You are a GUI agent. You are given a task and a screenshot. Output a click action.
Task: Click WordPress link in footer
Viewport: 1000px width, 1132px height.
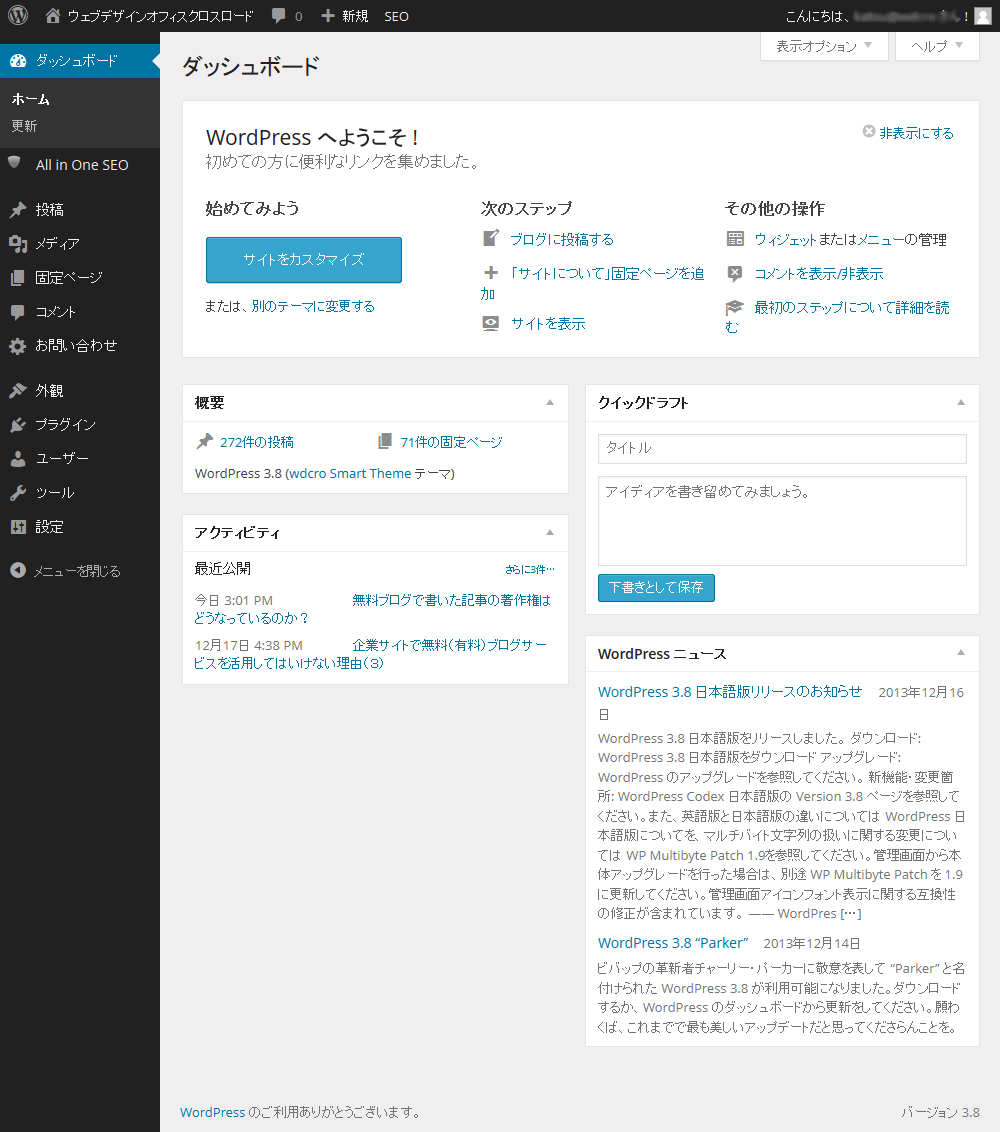[x=212, y=1113]
